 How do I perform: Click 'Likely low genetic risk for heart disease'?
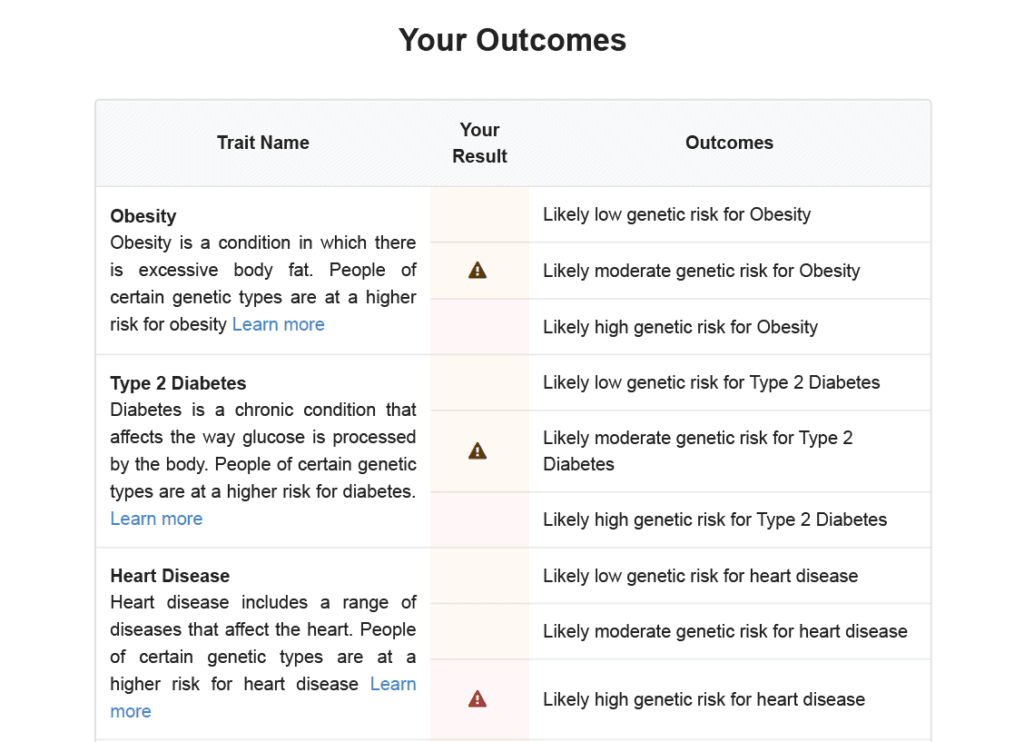[x=701, y=575]
